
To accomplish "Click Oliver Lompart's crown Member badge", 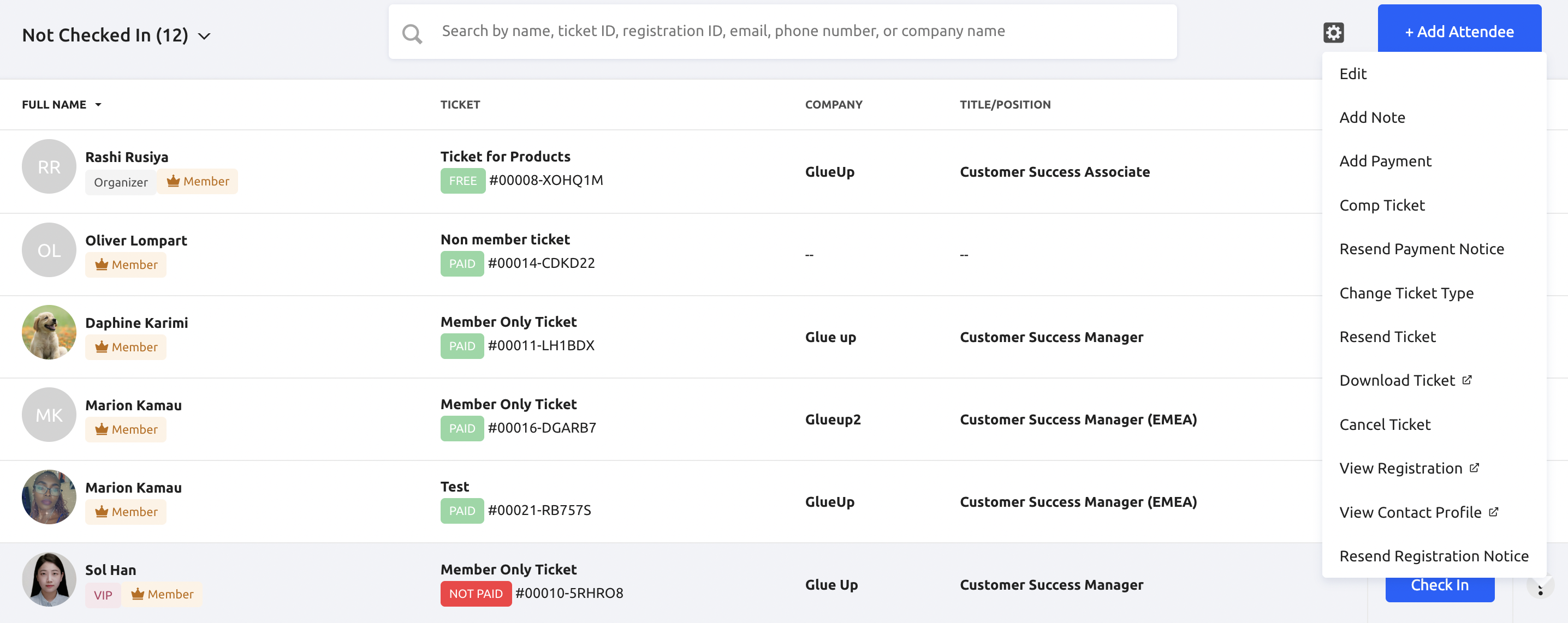I will 126,265.
